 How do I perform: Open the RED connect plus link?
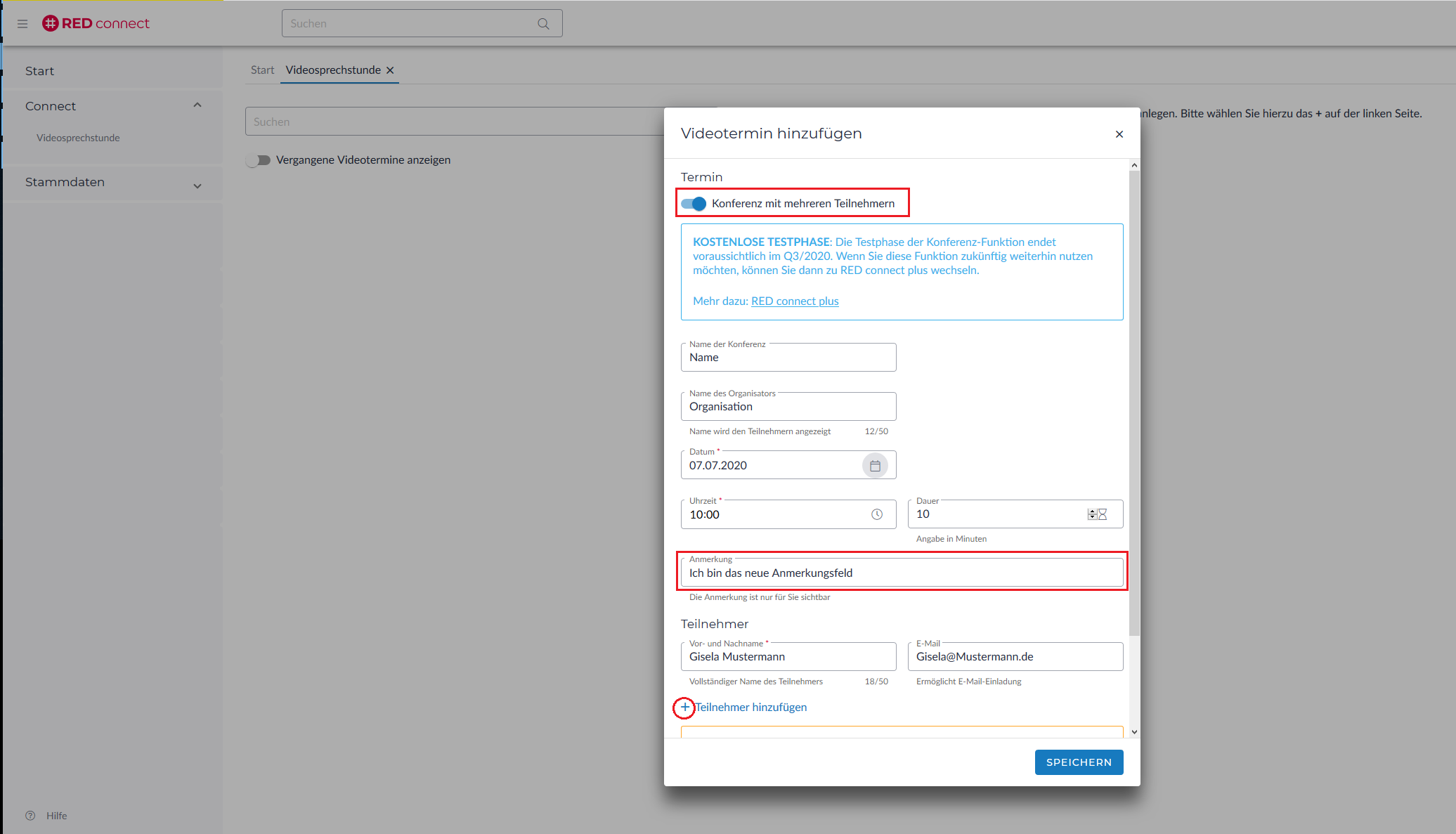click(x=795, y=301)
